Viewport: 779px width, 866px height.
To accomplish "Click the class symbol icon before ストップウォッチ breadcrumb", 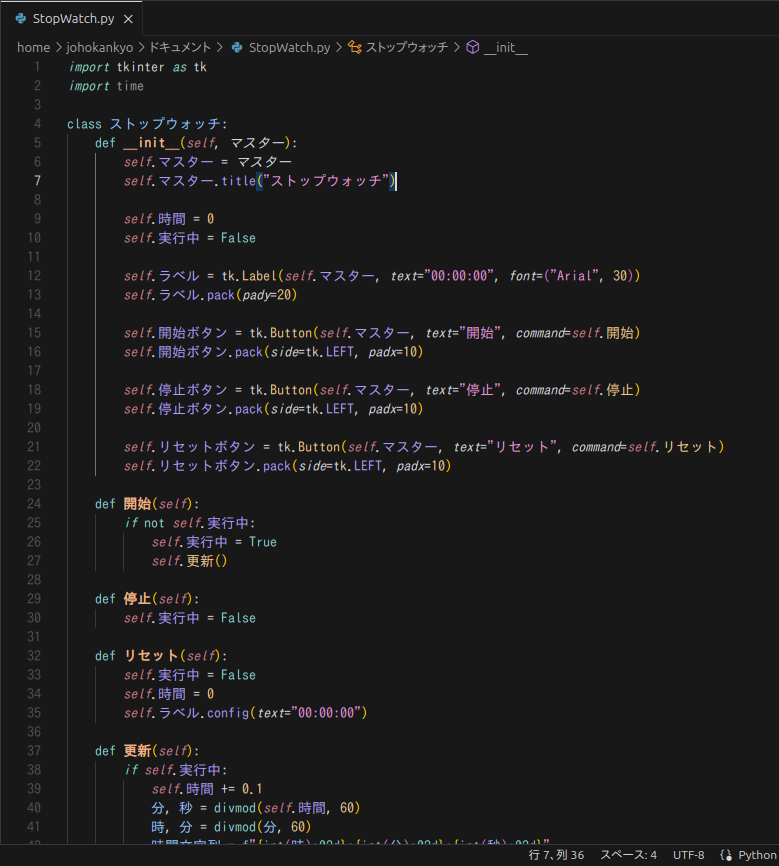I will (x=354, y=47).
